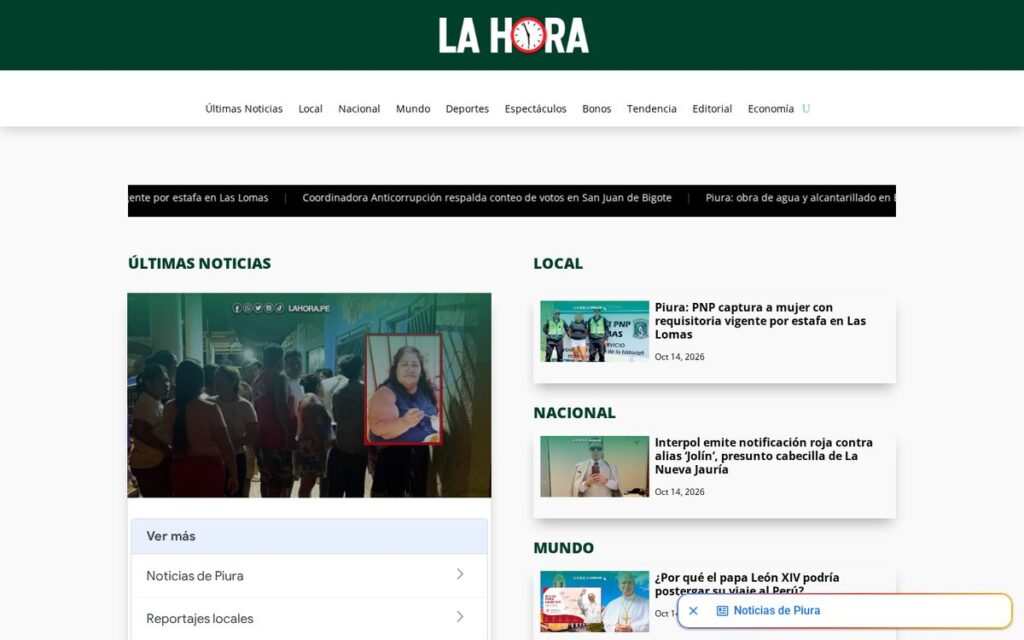Open Últimas Noticias menu item
This screenshot has width=1024, height=640.
pos(244,108)
